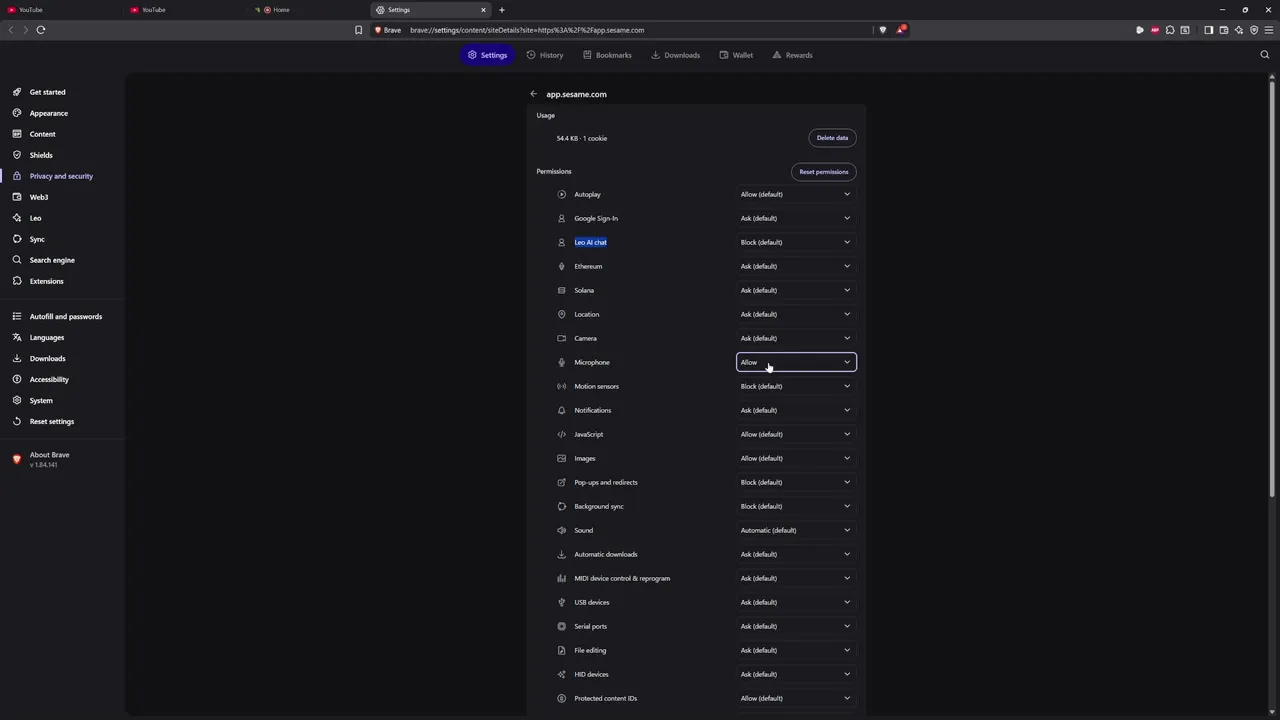1280x720 pixels.
Task: Open the Sound permission dropdown
Action: click(796, 530)
